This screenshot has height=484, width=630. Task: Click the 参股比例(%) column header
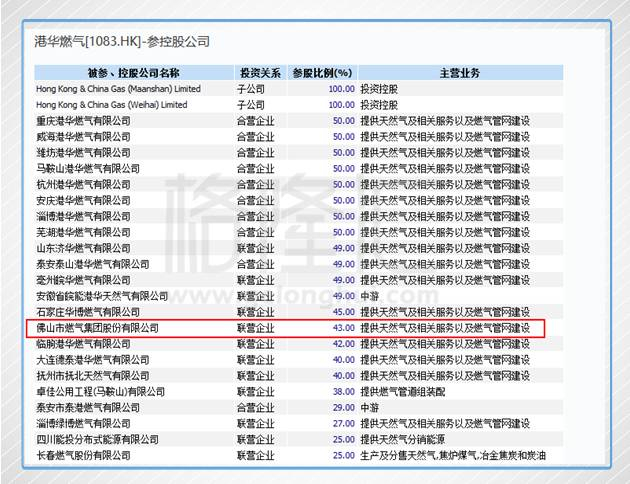pyautogui.click(x=322, y=73)
